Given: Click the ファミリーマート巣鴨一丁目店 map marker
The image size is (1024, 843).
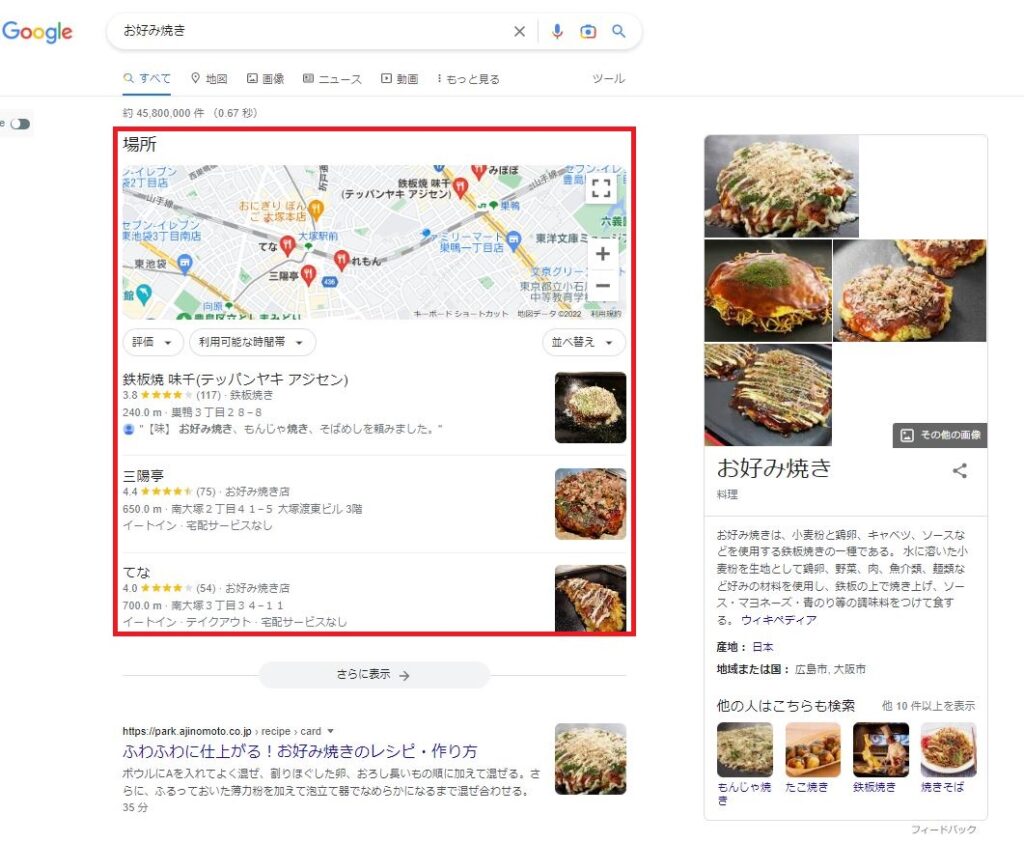Looking at the screenshot, I should click(x=513, y=240).
